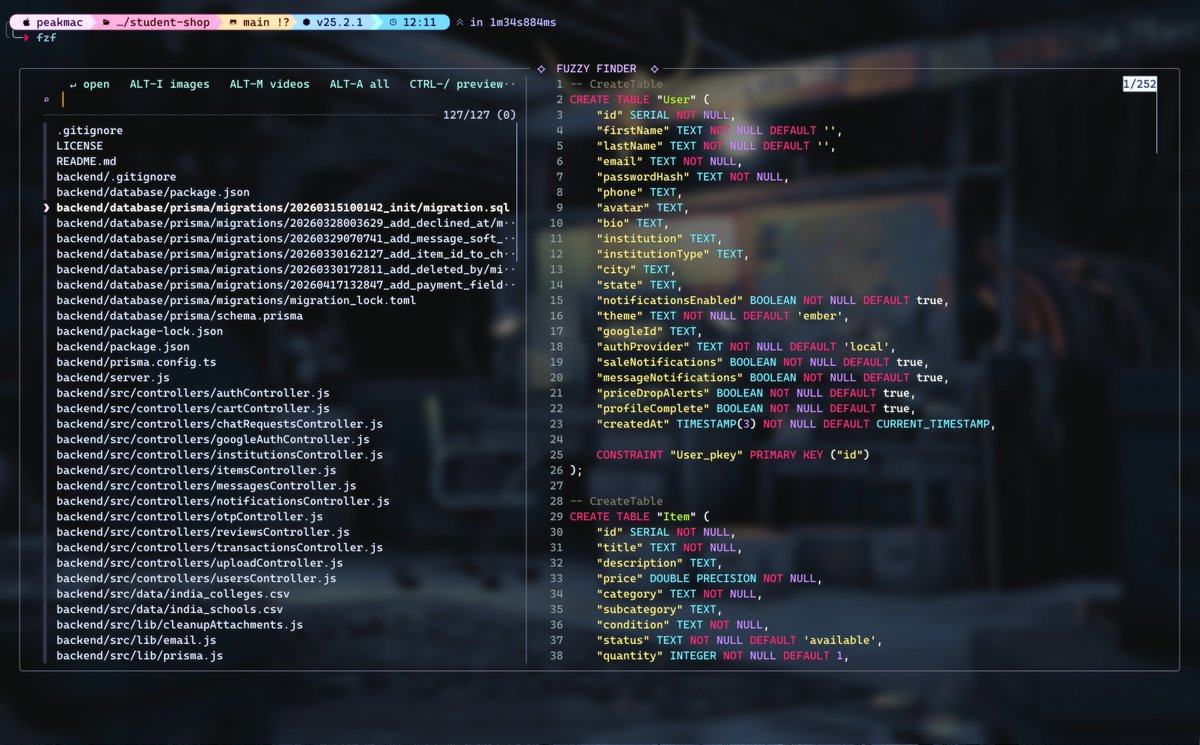Click the 'CTRL-/ preview' toggle hint
Viewport: 1200px width, 745px height.
point(456,84)
